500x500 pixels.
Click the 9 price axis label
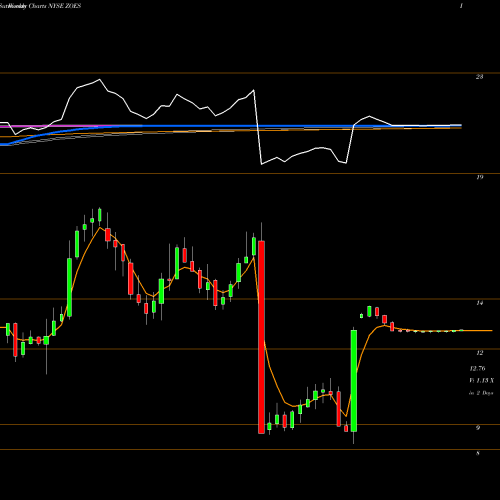click(478, 428)
